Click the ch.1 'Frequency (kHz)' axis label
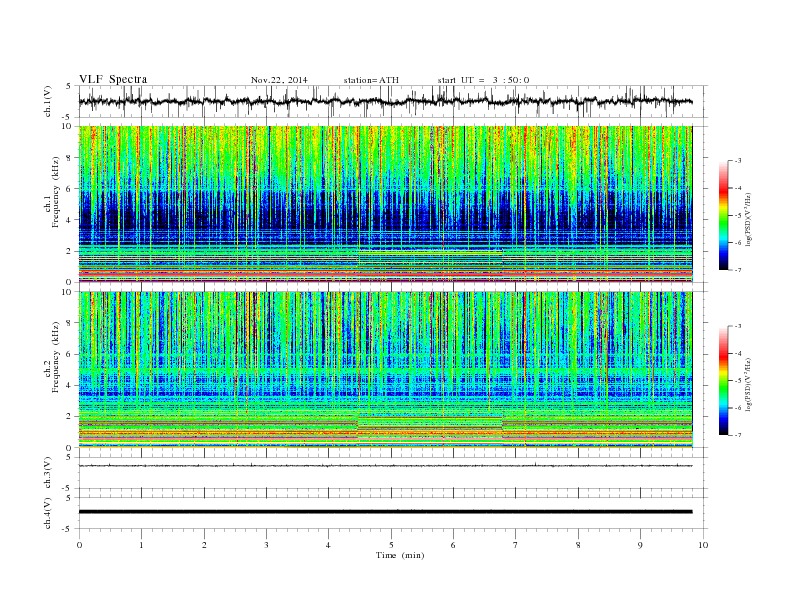 pos(56,192)
